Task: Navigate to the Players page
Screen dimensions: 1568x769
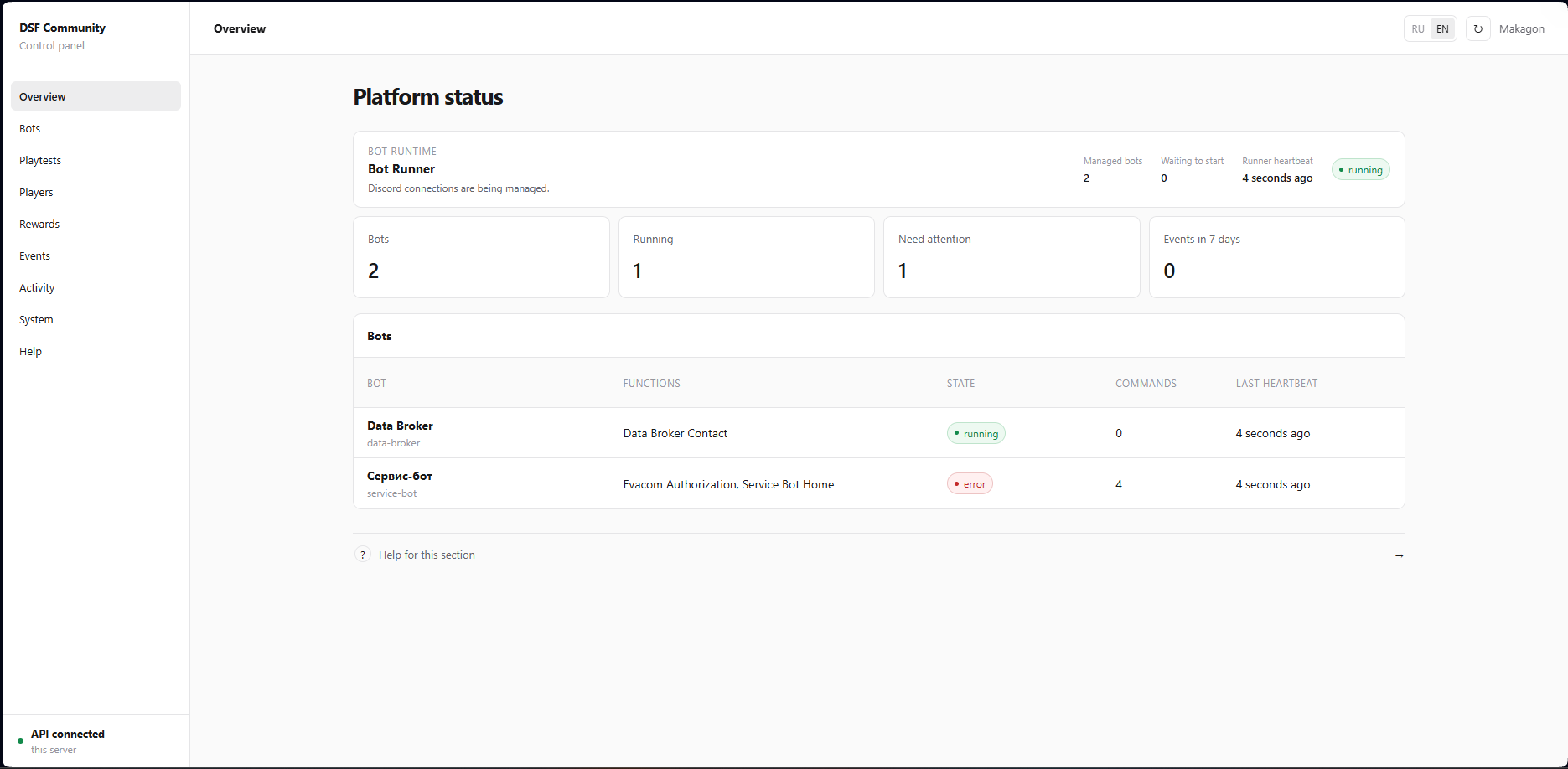Action: [x=96, y=192]
